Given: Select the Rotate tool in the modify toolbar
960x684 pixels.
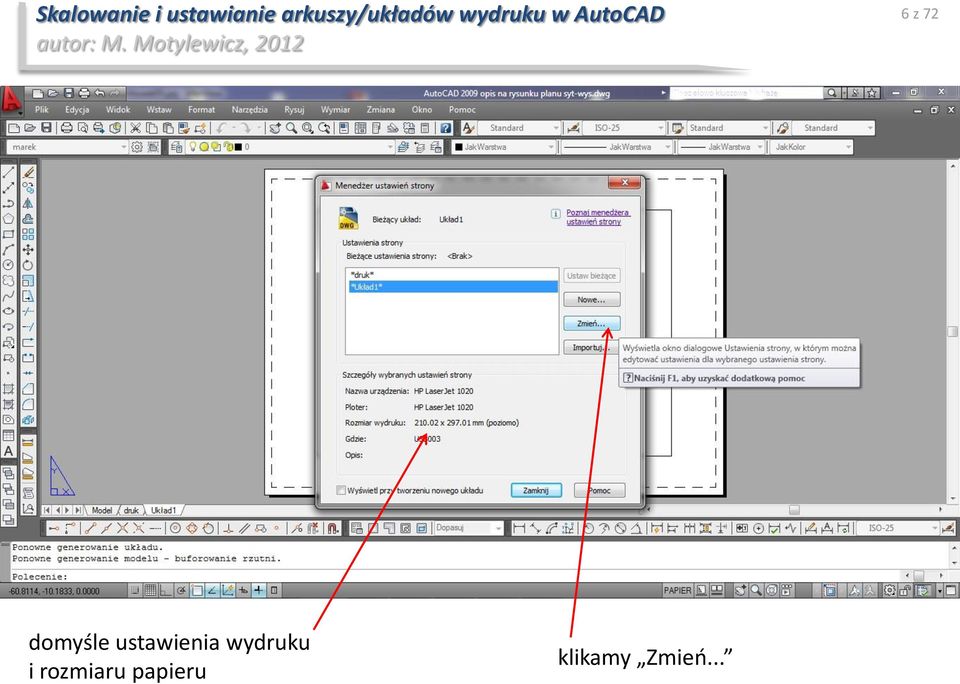Looking at the screenshot, I should pos(28,265).
